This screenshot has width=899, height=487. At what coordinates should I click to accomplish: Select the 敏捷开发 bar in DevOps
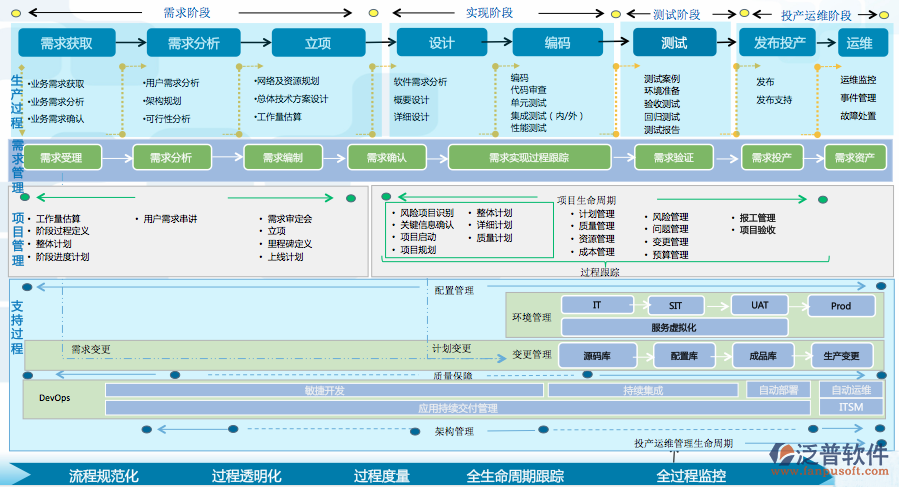coord(324,390)
